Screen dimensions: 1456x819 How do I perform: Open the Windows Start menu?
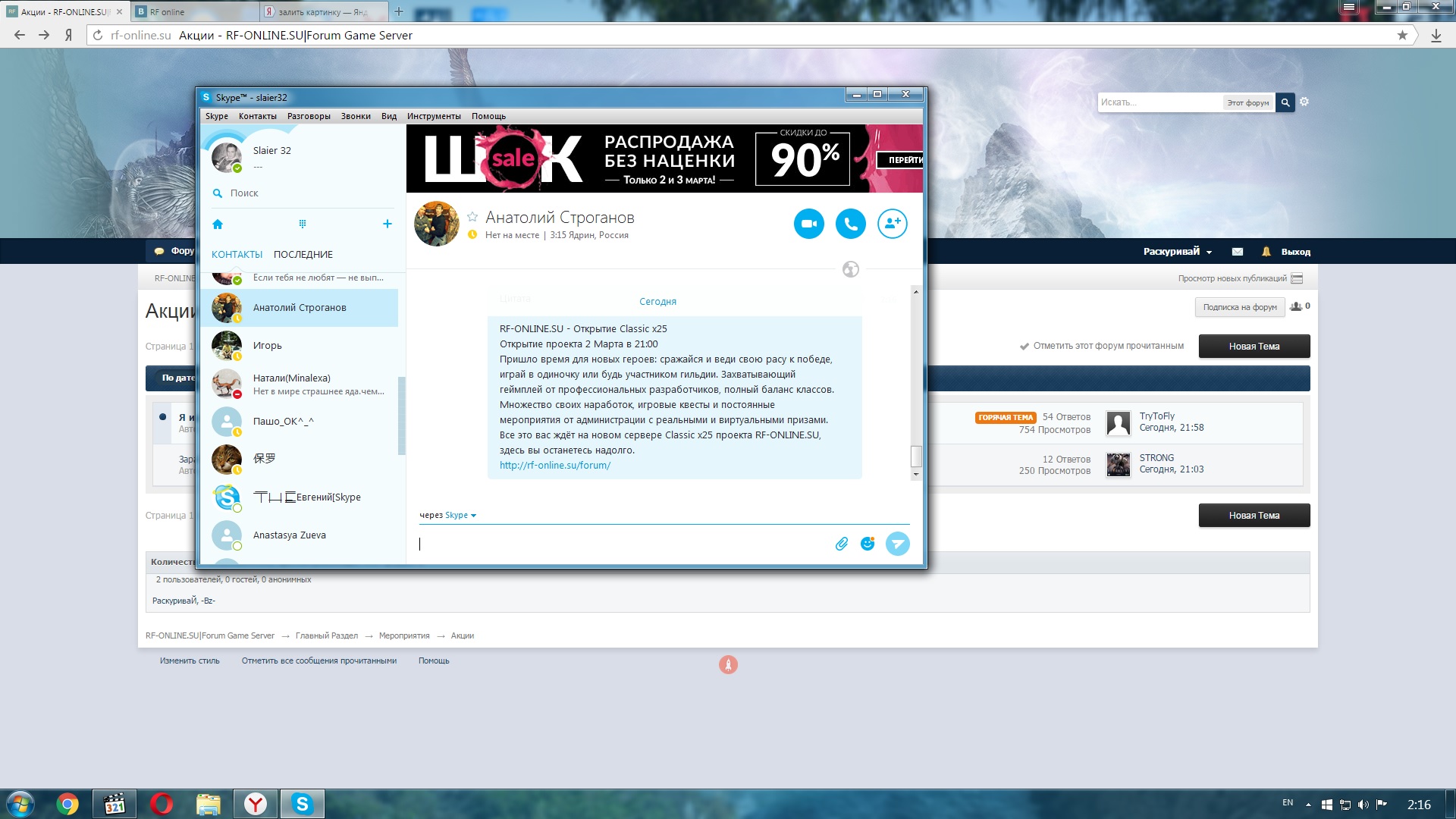click(x=20, y=804)
